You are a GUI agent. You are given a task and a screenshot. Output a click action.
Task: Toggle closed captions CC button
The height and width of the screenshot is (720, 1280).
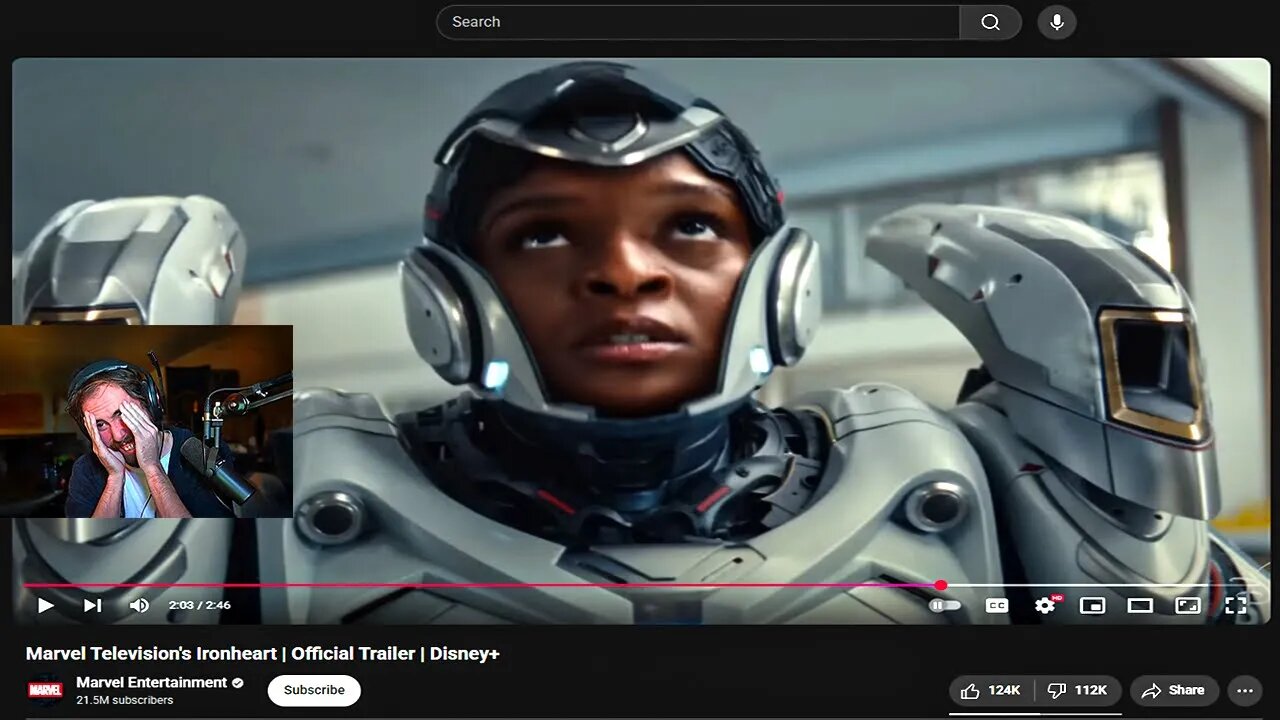pyautogui.click(x=997, y=605)
